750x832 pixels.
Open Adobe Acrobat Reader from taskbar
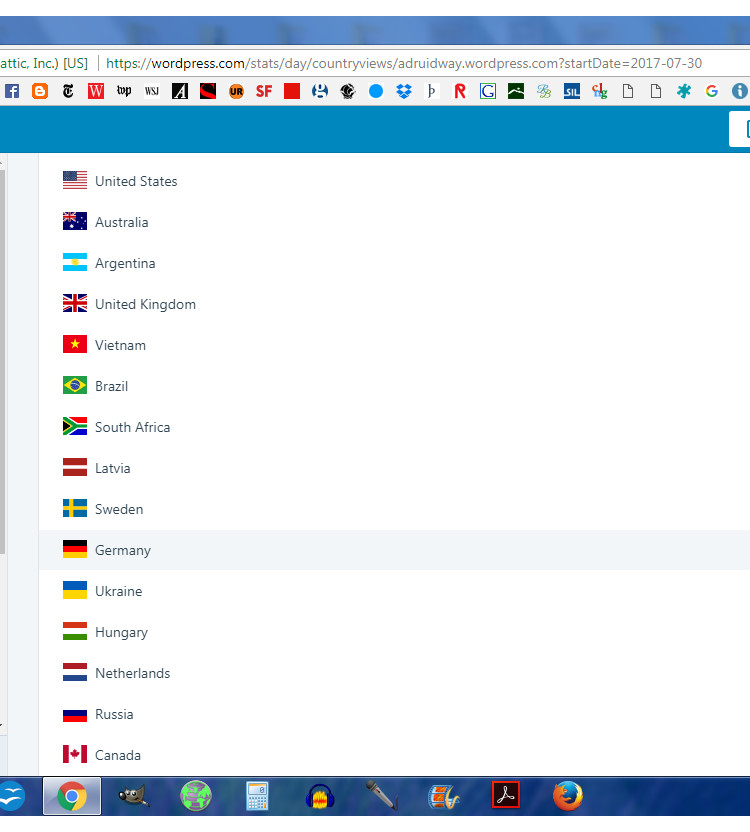506,797
